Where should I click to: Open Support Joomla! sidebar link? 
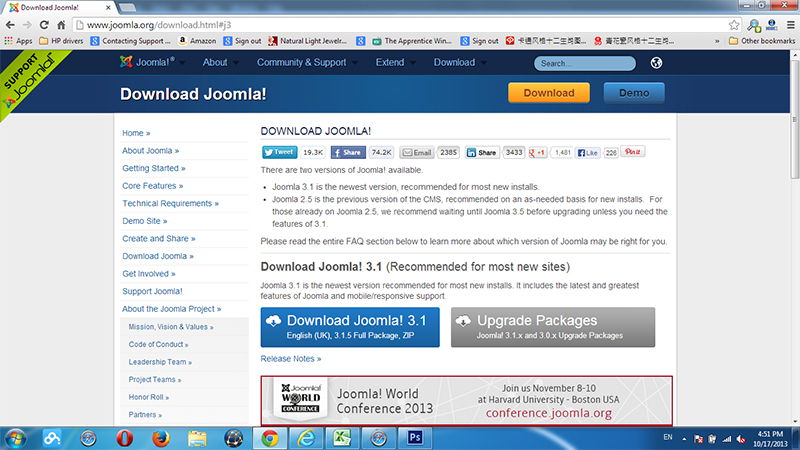(x=152, y=291)
